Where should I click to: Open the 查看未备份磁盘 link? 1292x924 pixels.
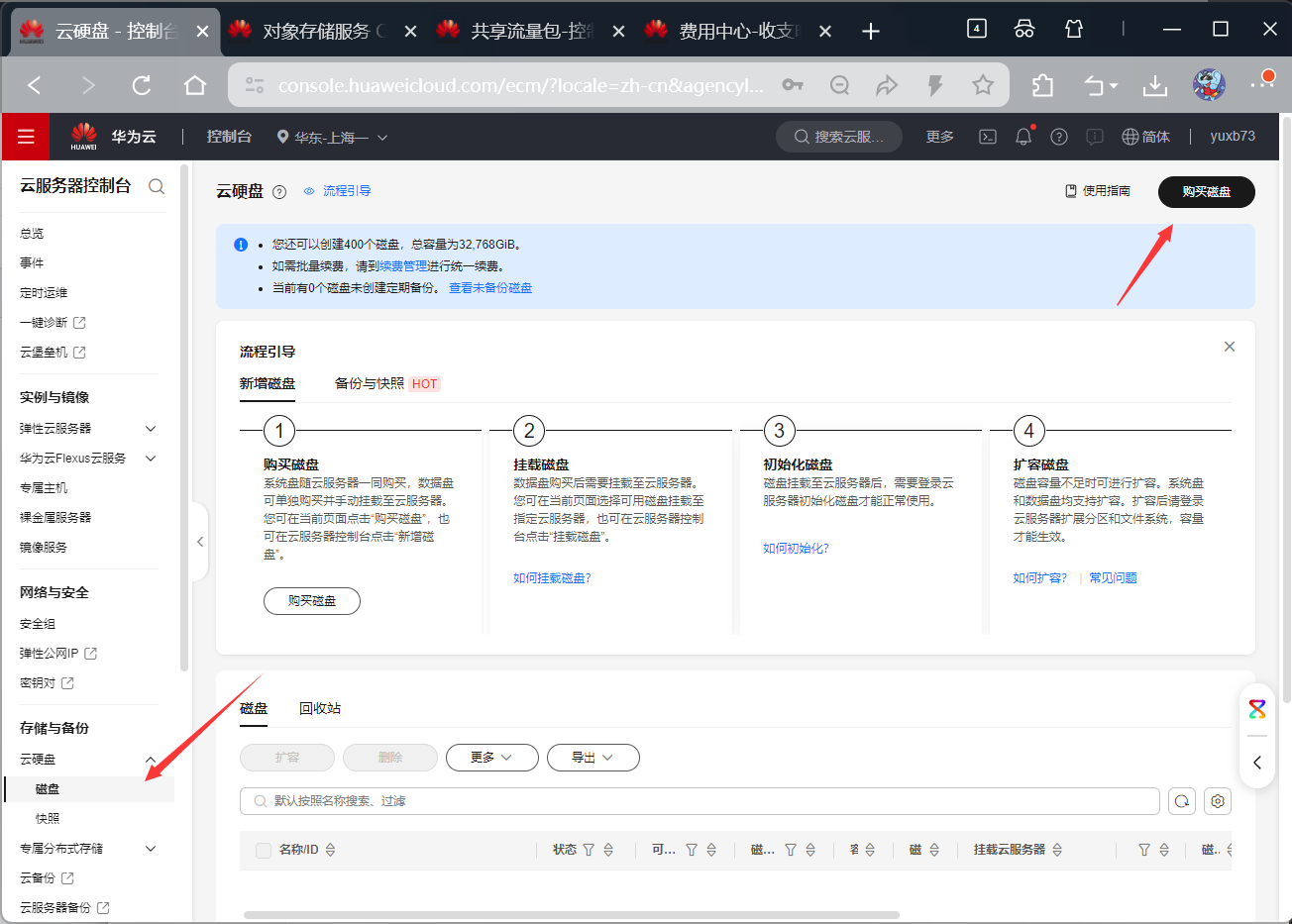[490, 288]
